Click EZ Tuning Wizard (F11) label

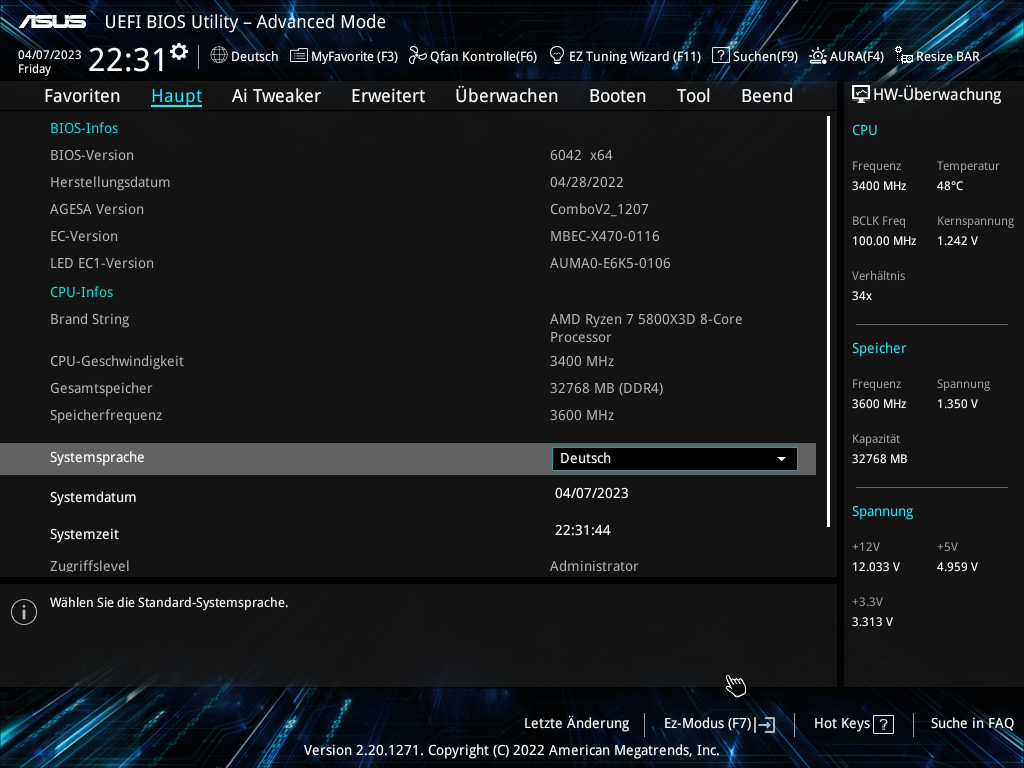point(635,56)
